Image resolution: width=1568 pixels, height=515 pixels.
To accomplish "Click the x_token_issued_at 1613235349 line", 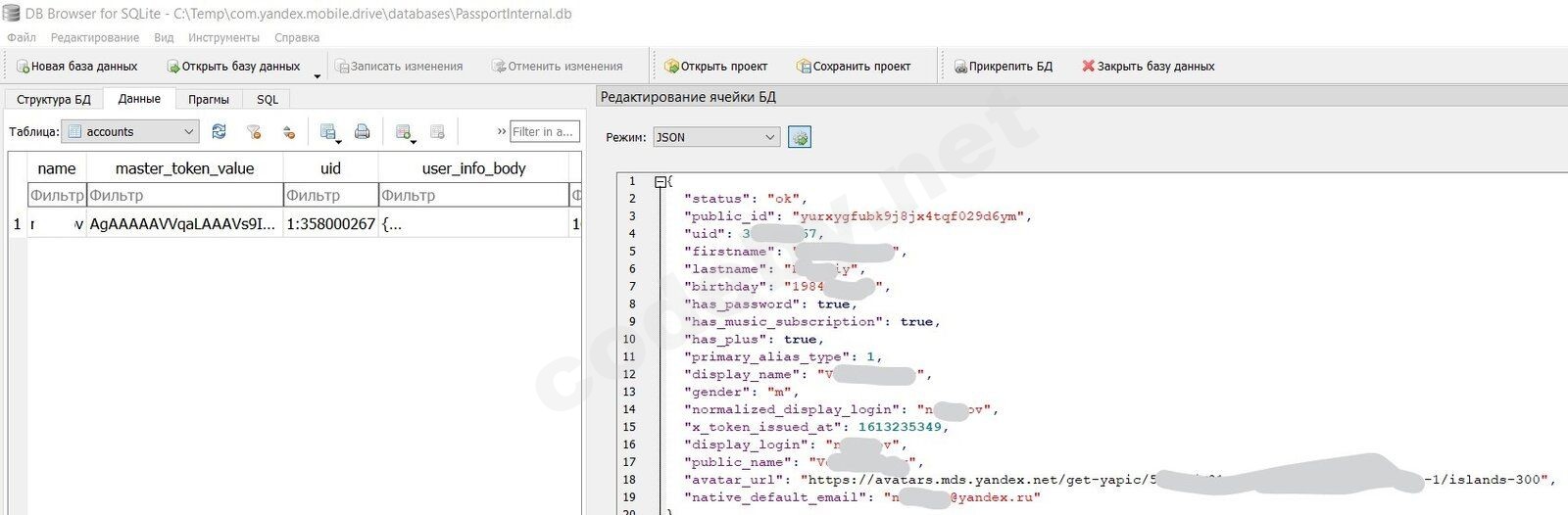I will (x=816, y=427).
